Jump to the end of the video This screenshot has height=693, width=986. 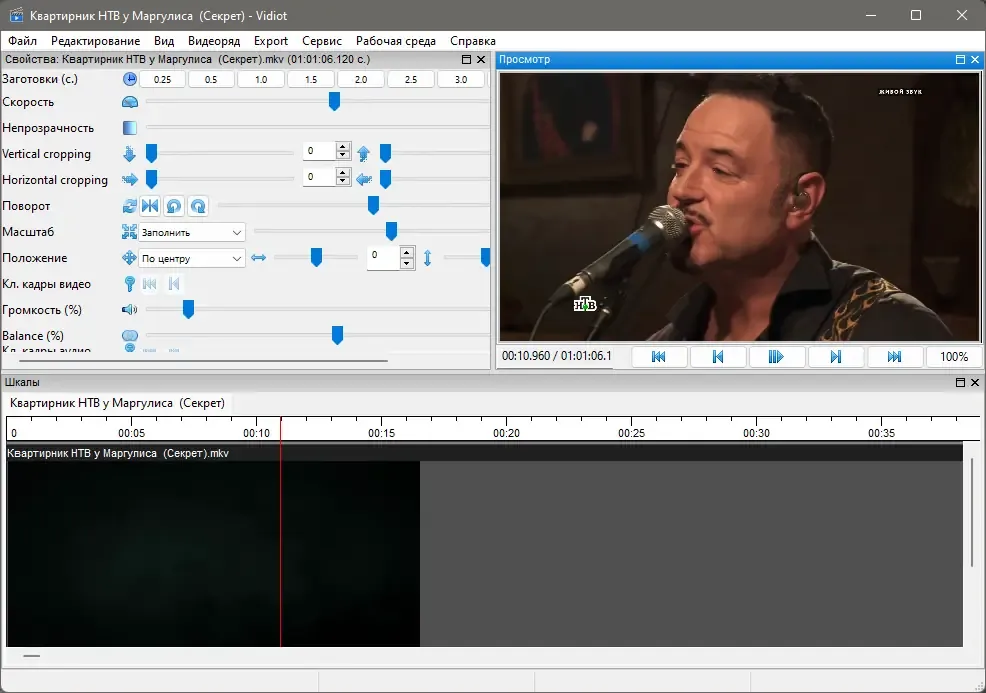[x=894, y=357]
